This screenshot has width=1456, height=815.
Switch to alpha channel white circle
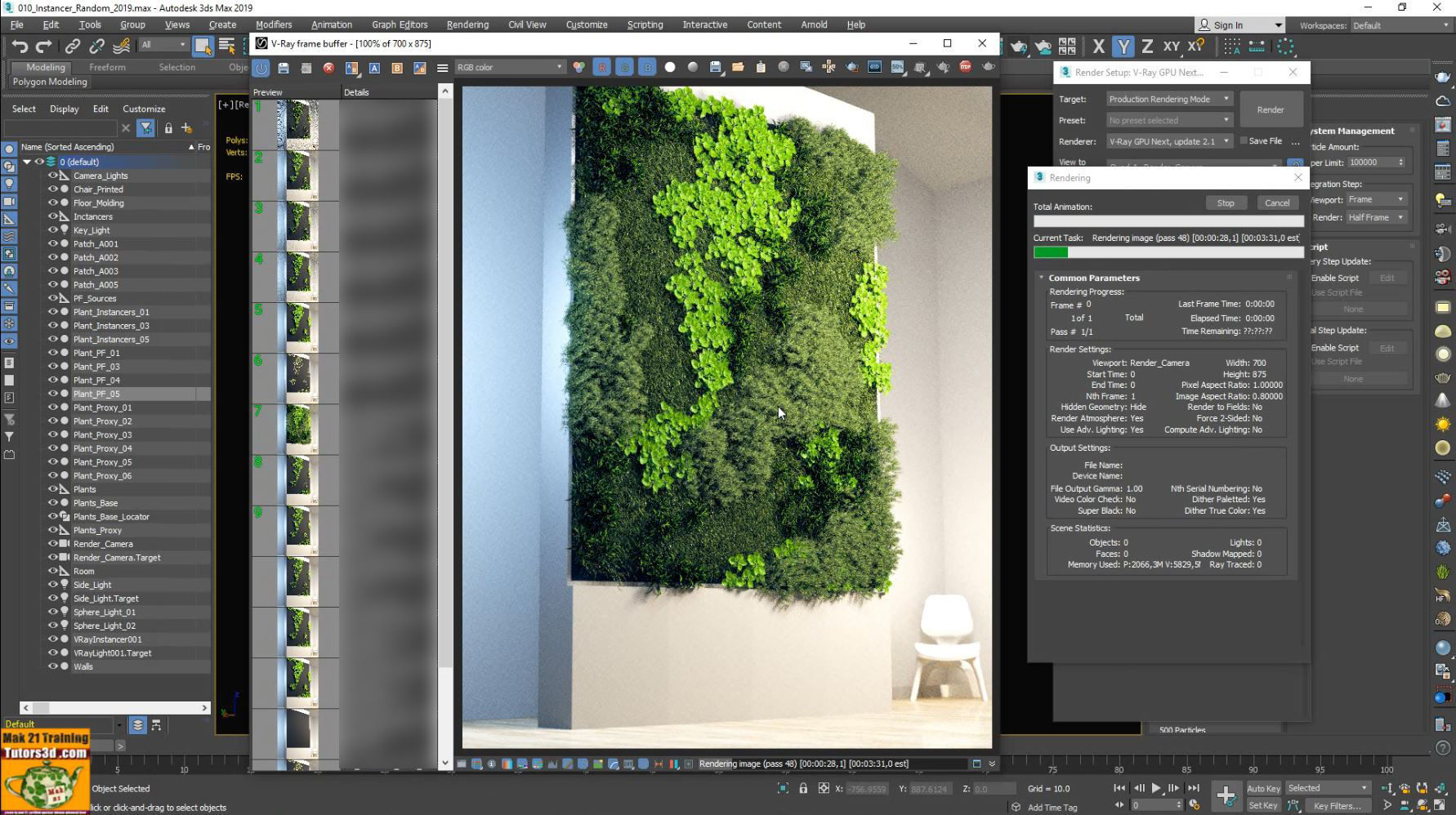click(x=670, y=68)
